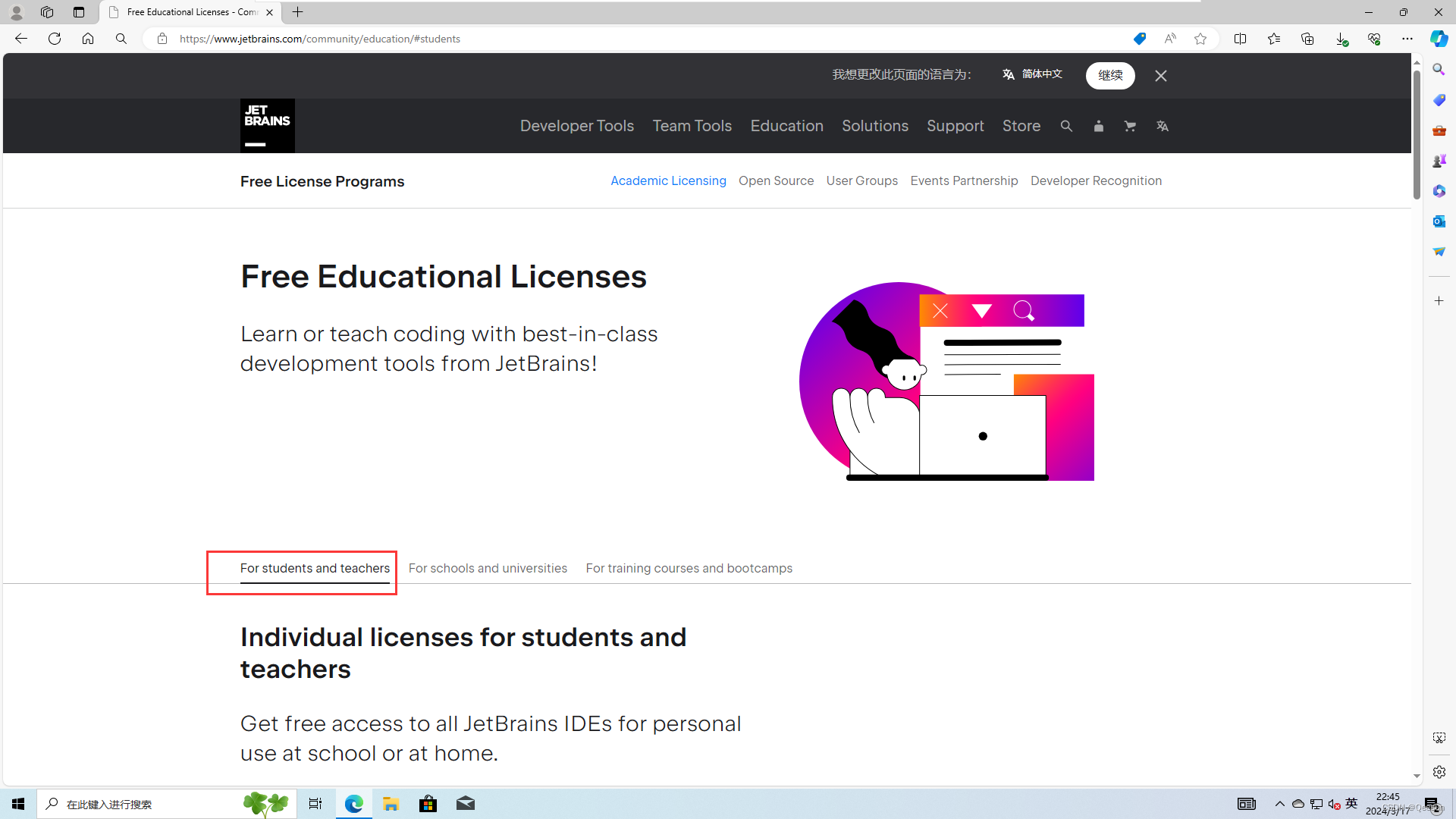Image resolution: width=1456 pixels, height=819 pixels.
Task: Select For training courses and bootcamps tab
Action: 689,569
